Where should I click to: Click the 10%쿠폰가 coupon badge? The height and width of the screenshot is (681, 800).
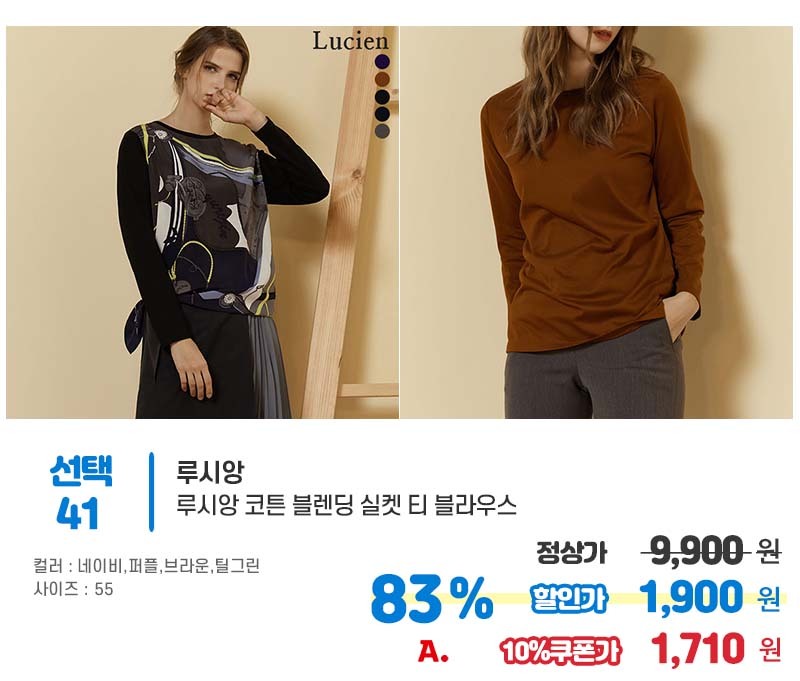[561, 651]
